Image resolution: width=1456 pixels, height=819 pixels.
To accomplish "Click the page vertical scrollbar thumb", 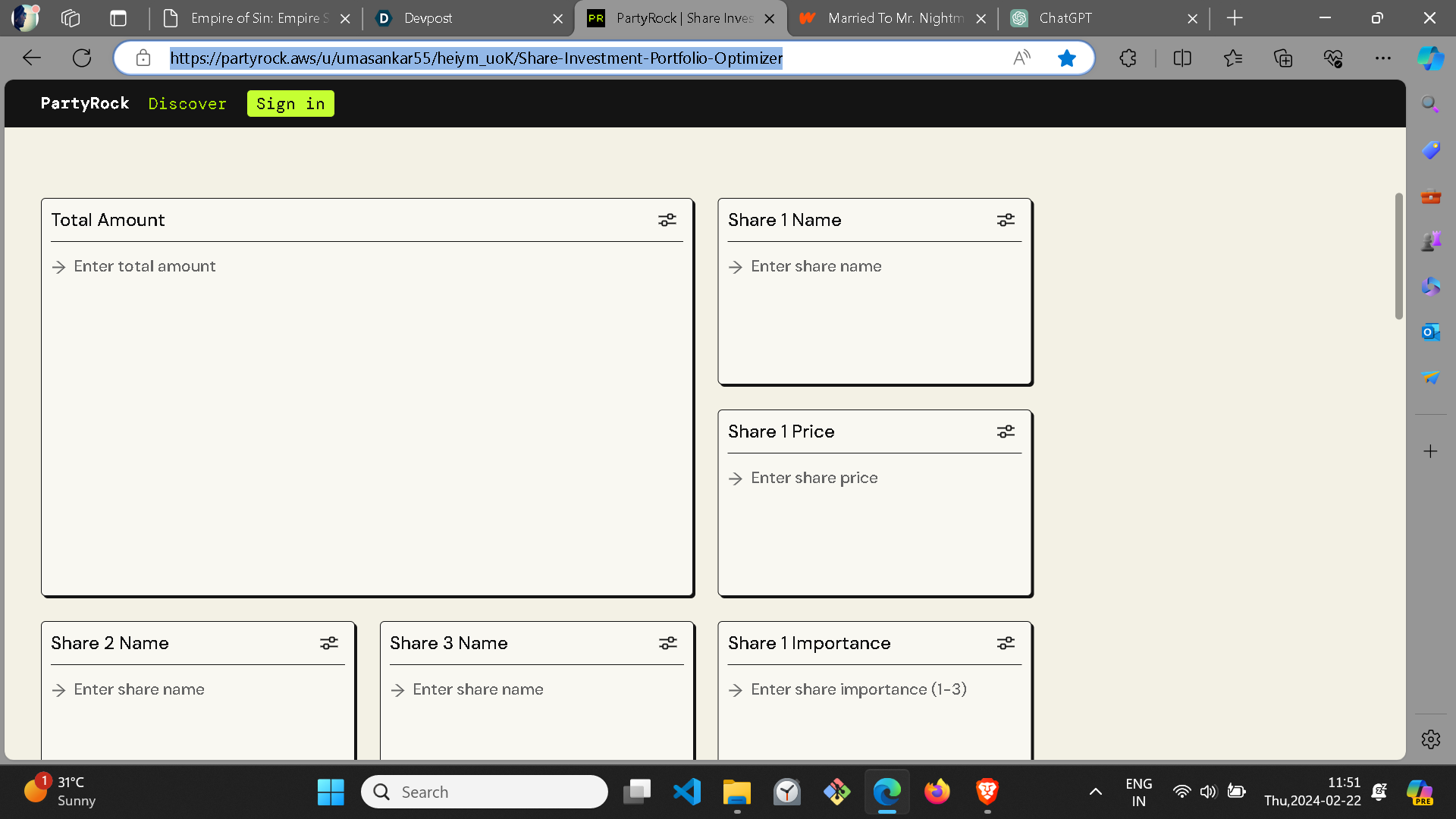I will pyautogui.click(x=1398, y=256).
